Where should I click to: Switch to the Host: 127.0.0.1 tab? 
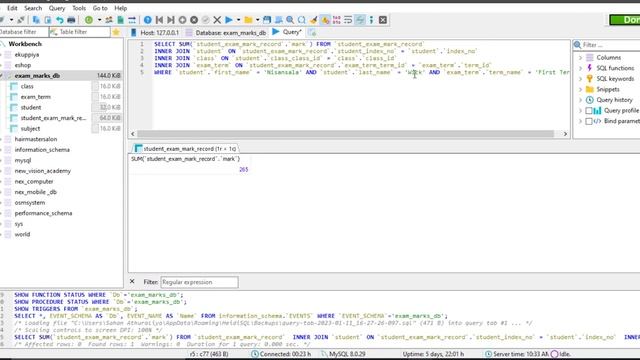tap(155, 32)
